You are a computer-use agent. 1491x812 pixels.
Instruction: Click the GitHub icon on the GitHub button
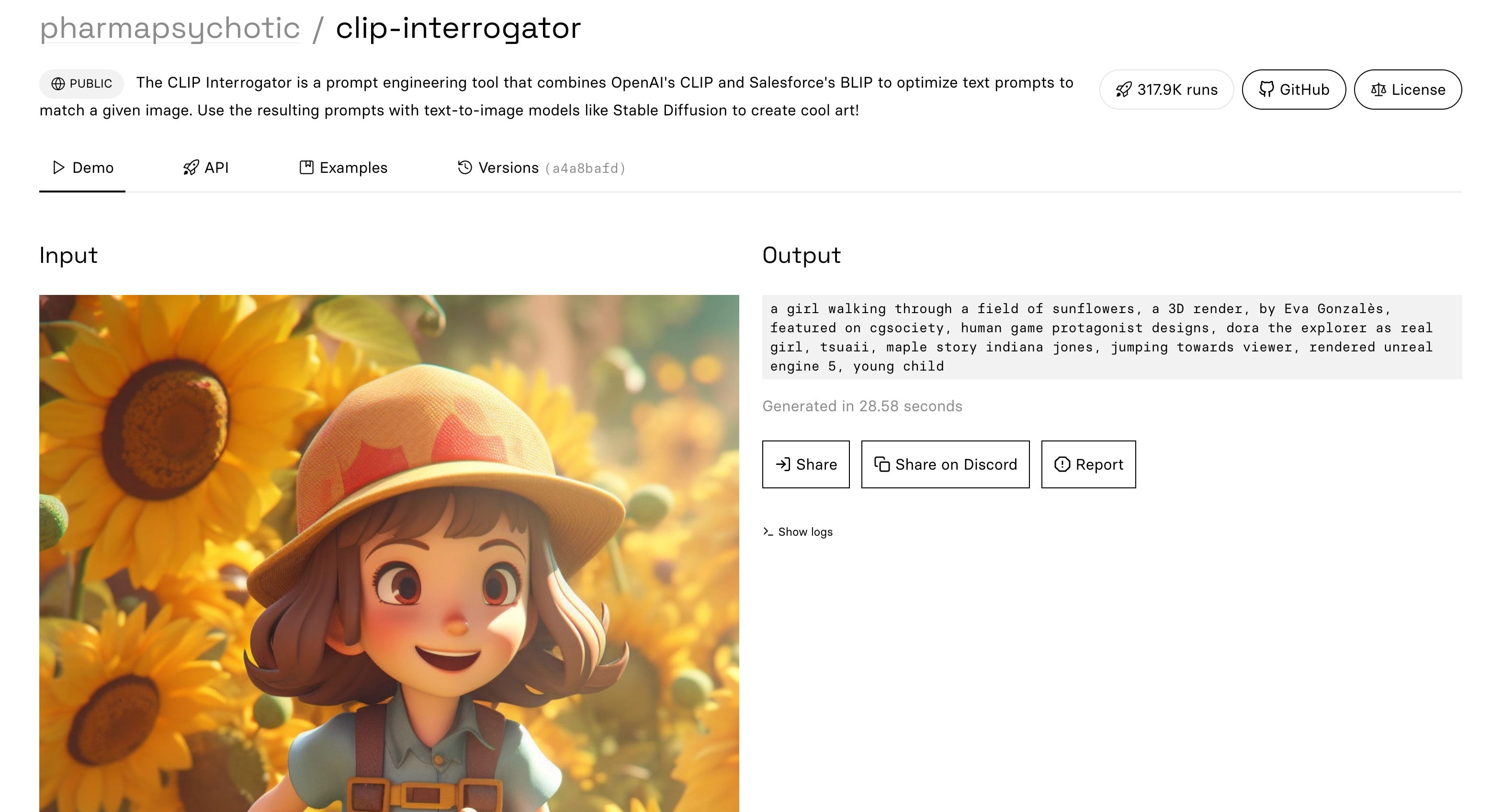pos(1267,90)
